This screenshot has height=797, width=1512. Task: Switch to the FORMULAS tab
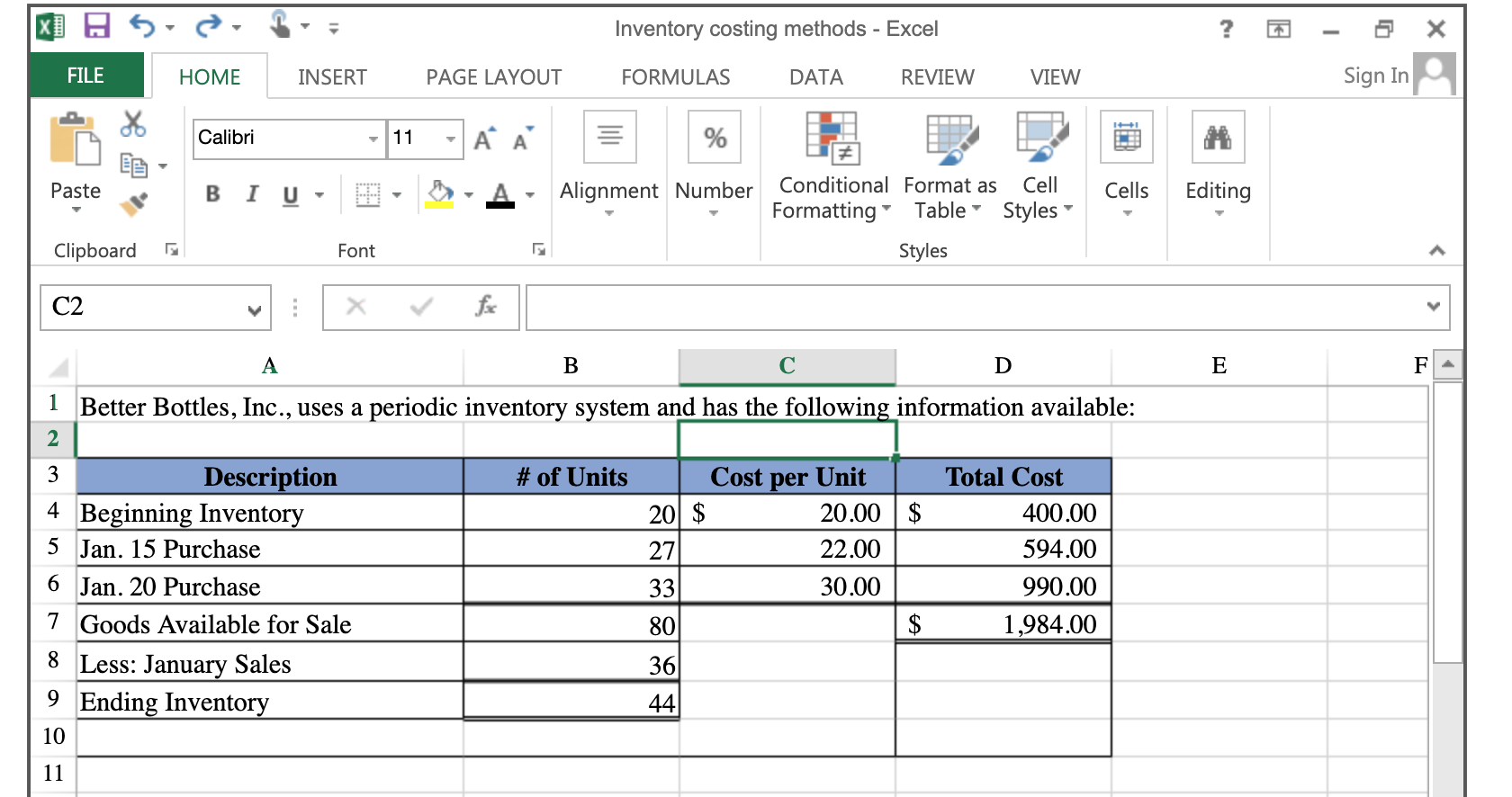[x=676, y=77]
